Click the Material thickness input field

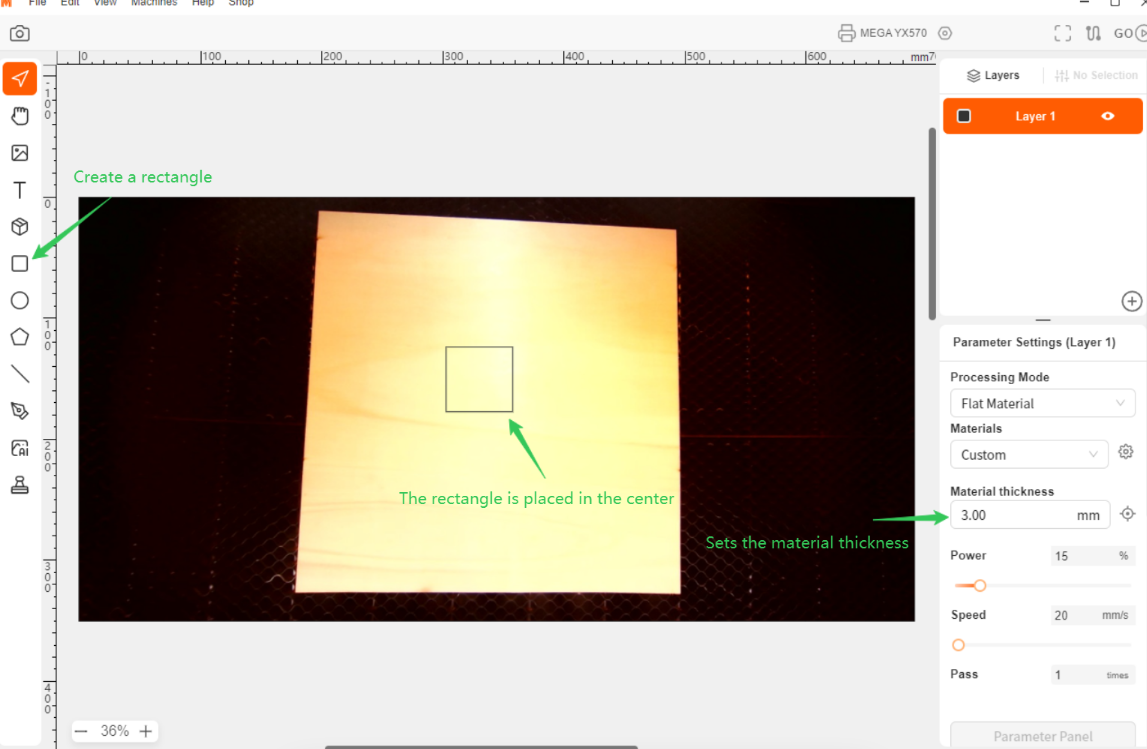[x=1030, y=515]
